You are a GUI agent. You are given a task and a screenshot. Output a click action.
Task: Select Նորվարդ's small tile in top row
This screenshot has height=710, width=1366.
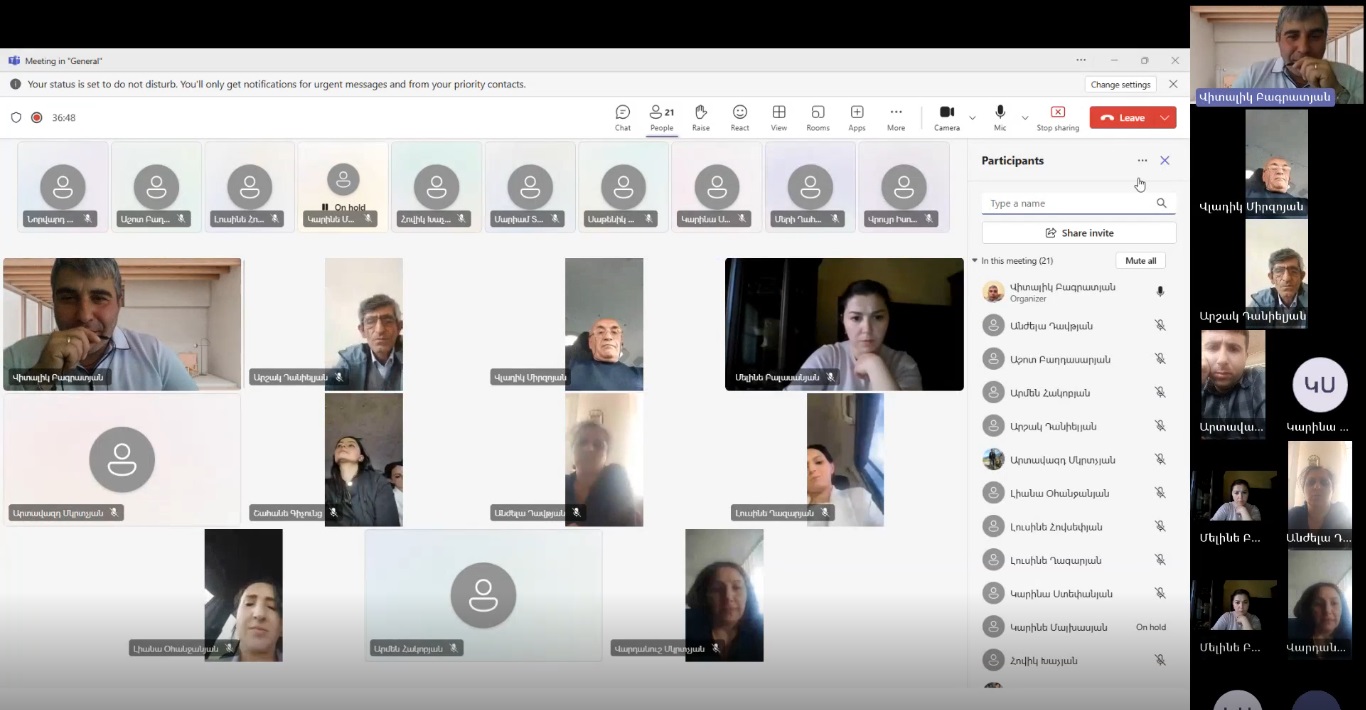coord(63,187)
